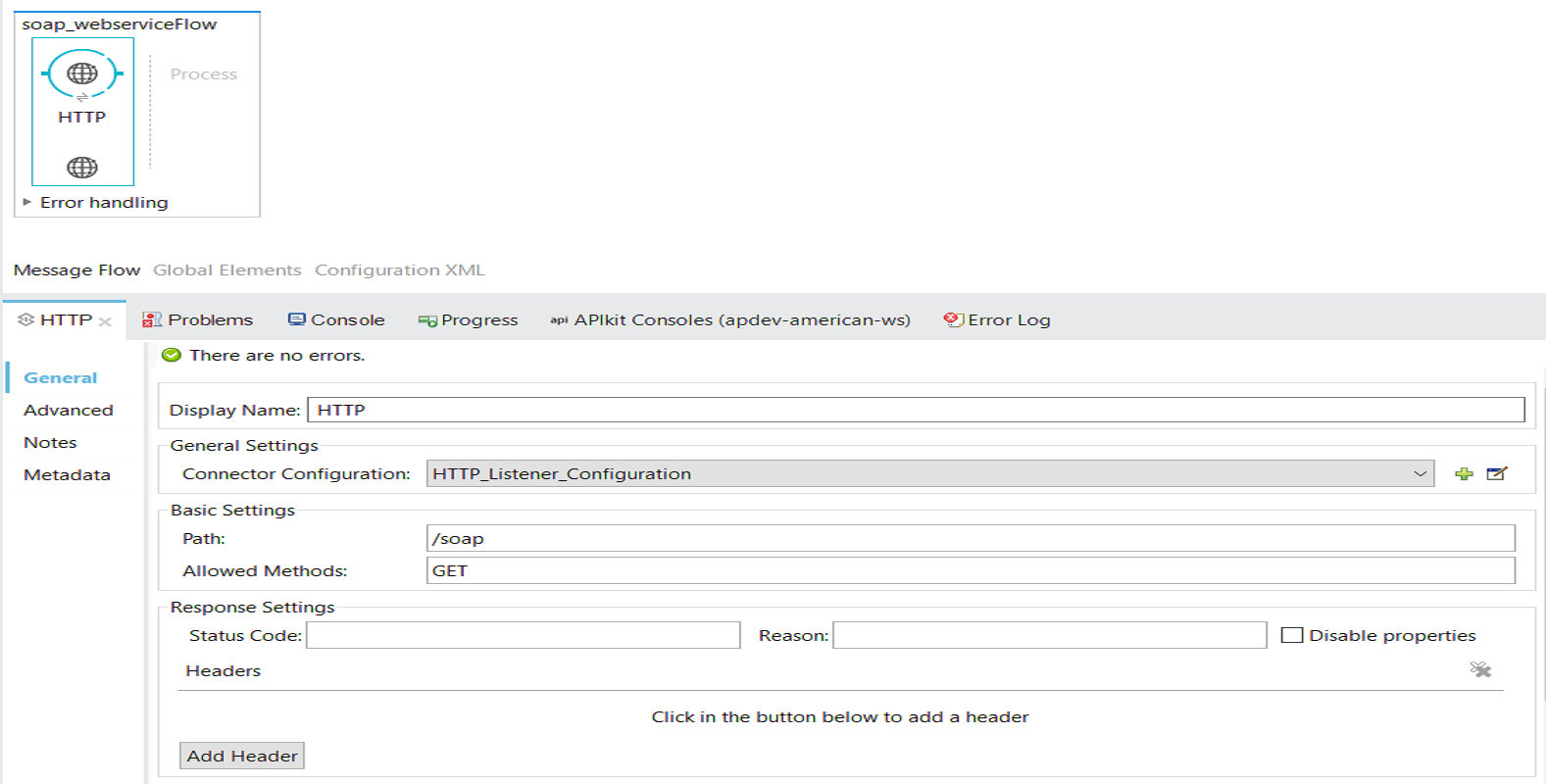Switch to Configuration XML view
This screenshot has height=784, width=1546.
tap(399, 270)
